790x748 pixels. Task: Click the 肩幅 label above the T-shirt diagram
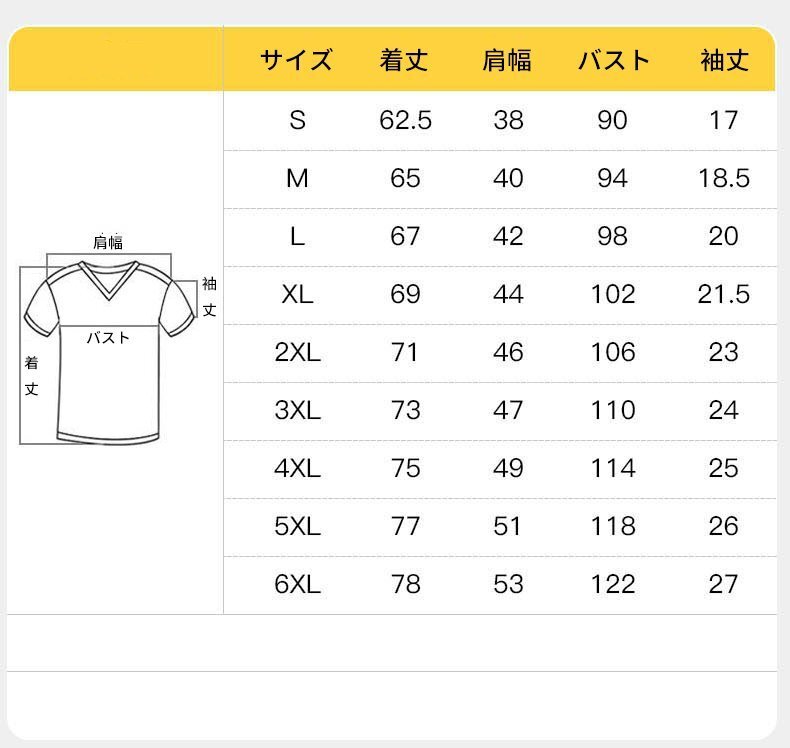(108, 242)
